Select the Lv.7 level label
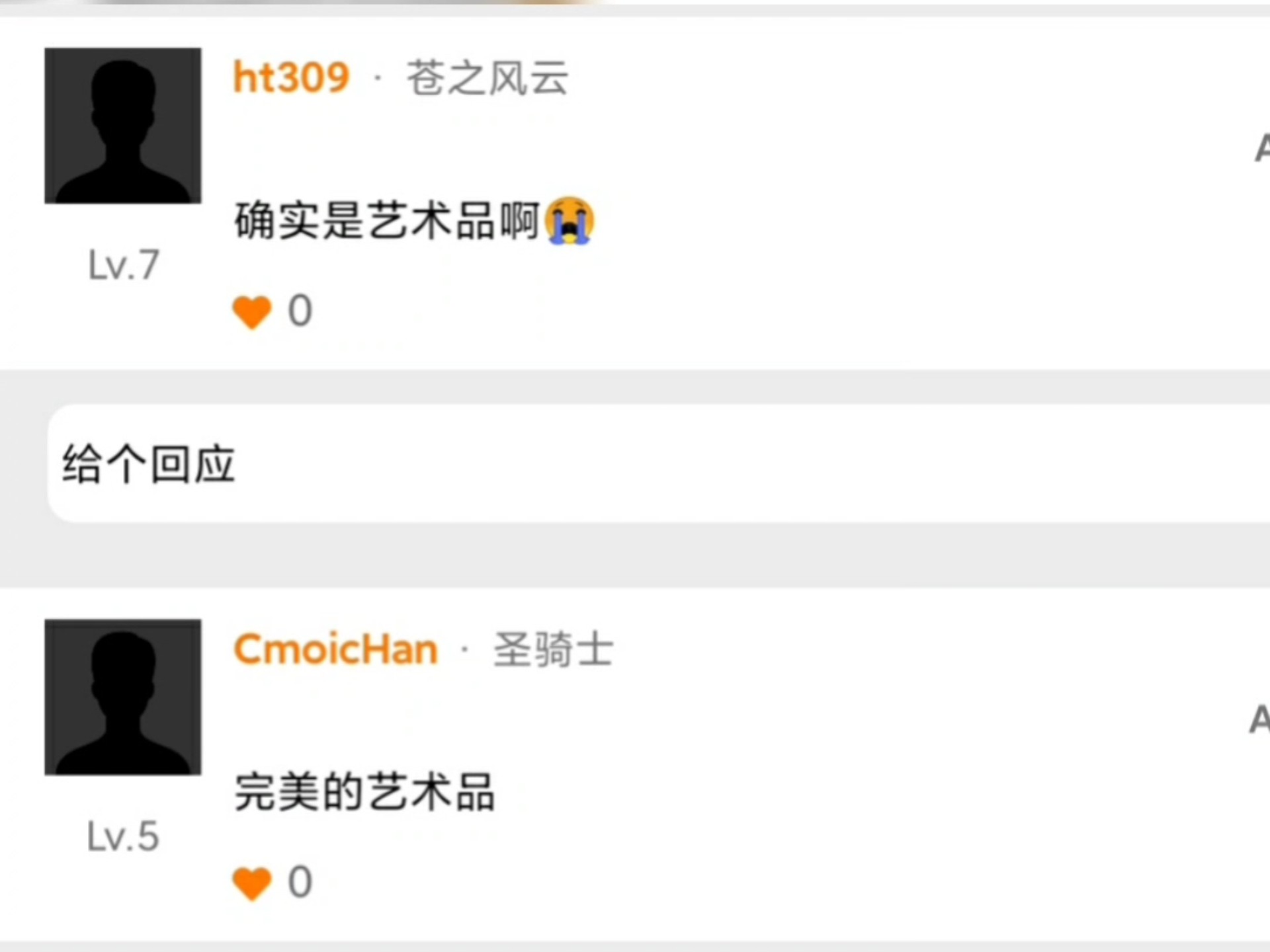1270x952 pixels. (x=124, y=265)
